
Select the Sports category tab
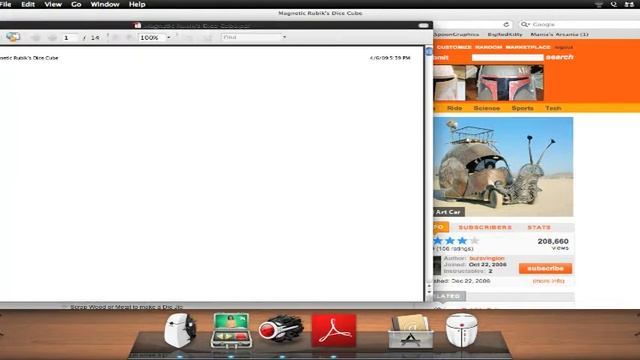coord(522,108)
